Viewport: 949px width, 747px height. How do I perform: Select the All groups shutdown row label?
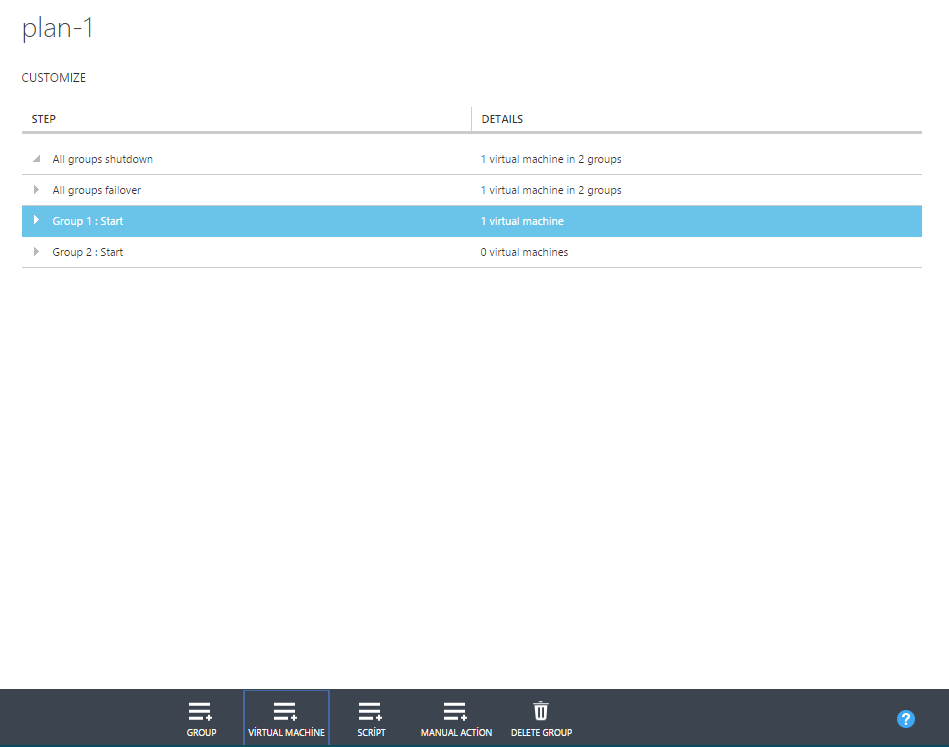pyautogui.click(x=102, y=159)
